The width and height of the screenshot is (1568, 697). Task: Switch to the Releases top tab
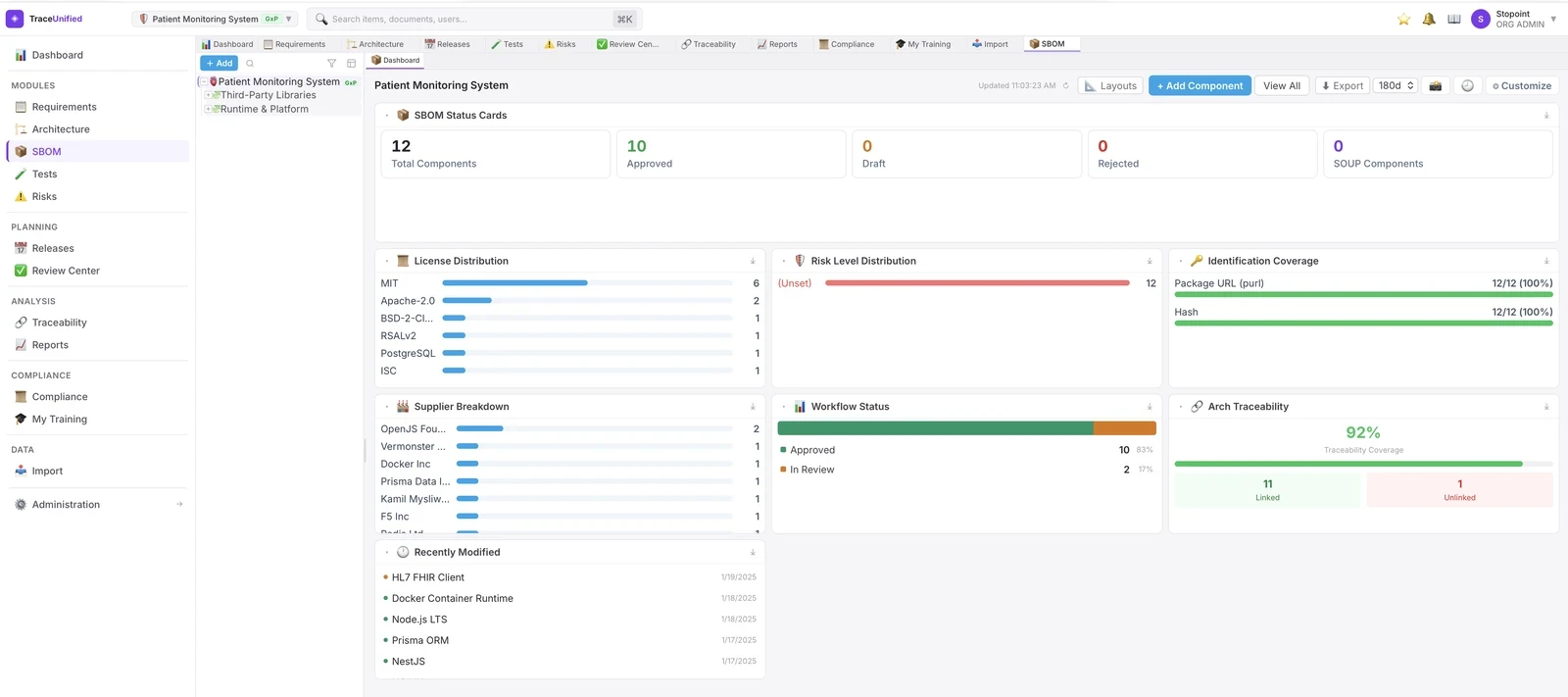click(x=447, y=44)
